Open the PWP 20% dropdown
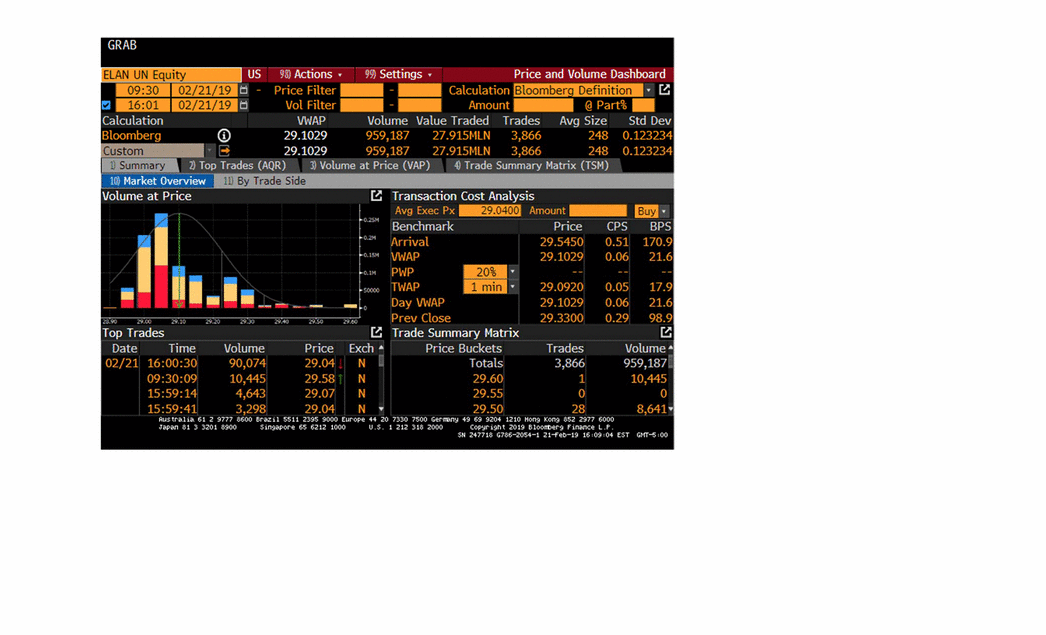Image resolution: width=1046 pixels, height=635 pixels. (x=513, y=272)
